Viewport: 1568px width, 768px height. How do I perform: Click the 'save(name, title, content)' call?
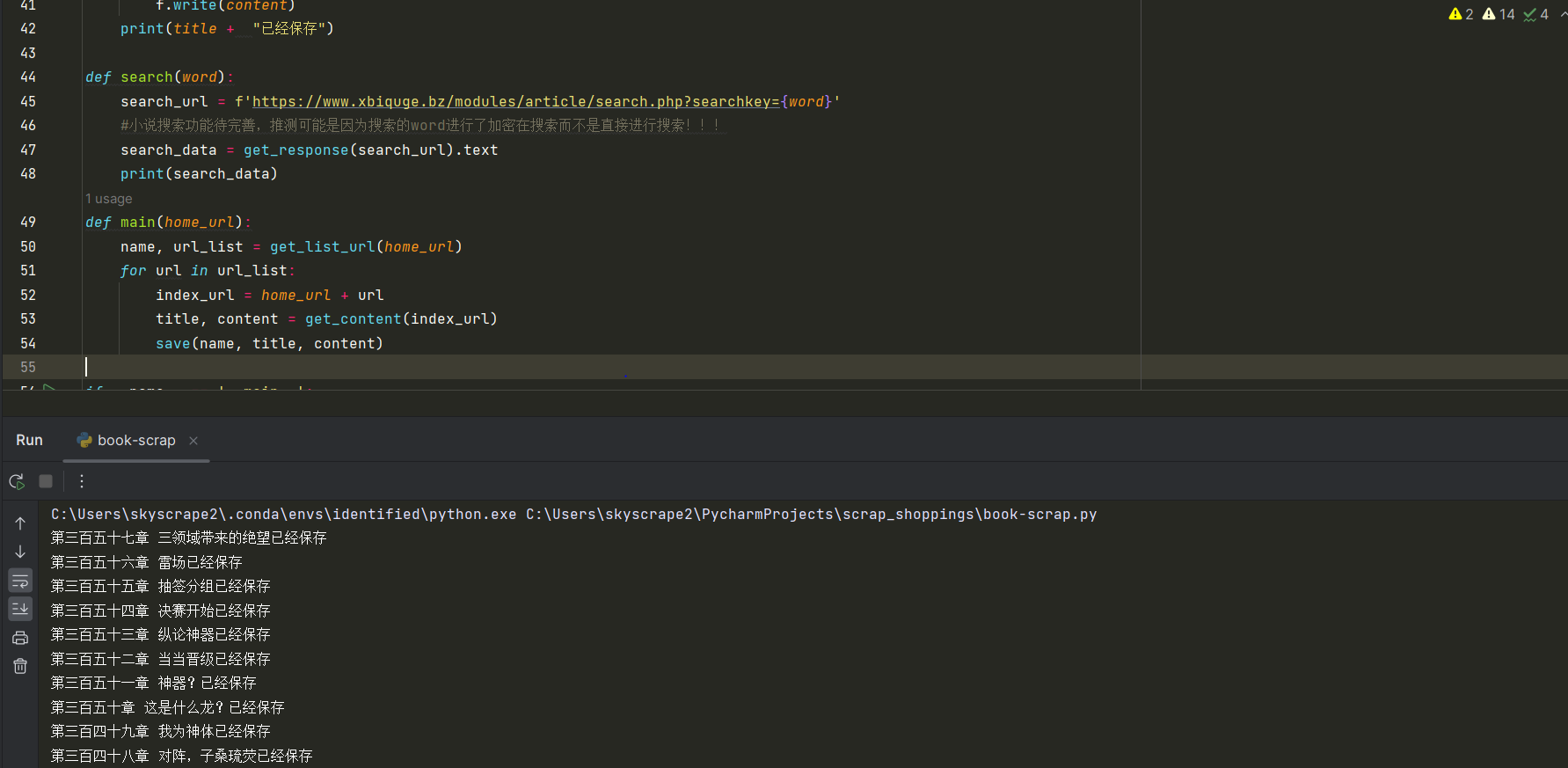point(269,344)
